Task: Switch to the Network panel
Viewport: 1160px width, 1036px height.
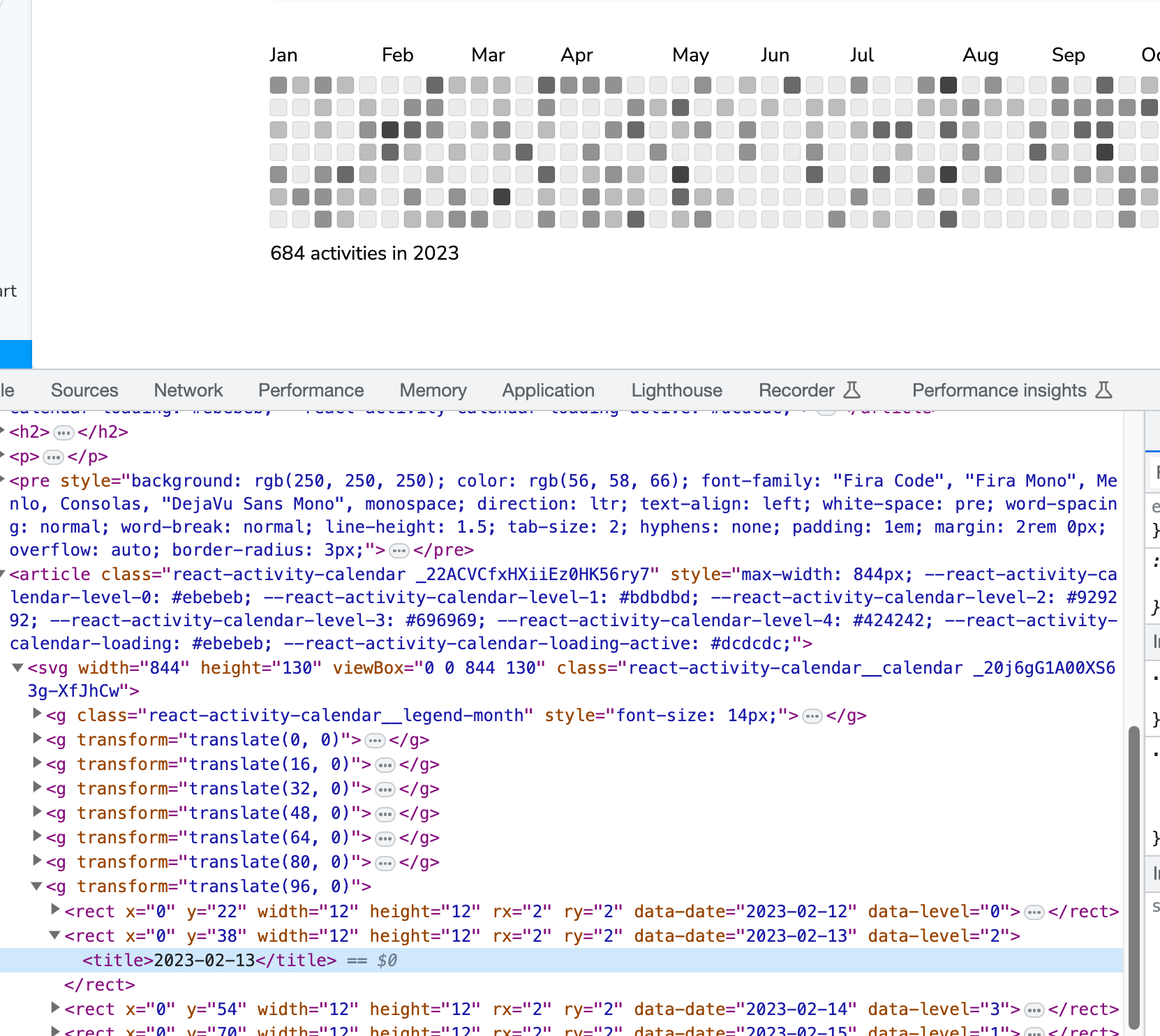Action: coord(188,390)
